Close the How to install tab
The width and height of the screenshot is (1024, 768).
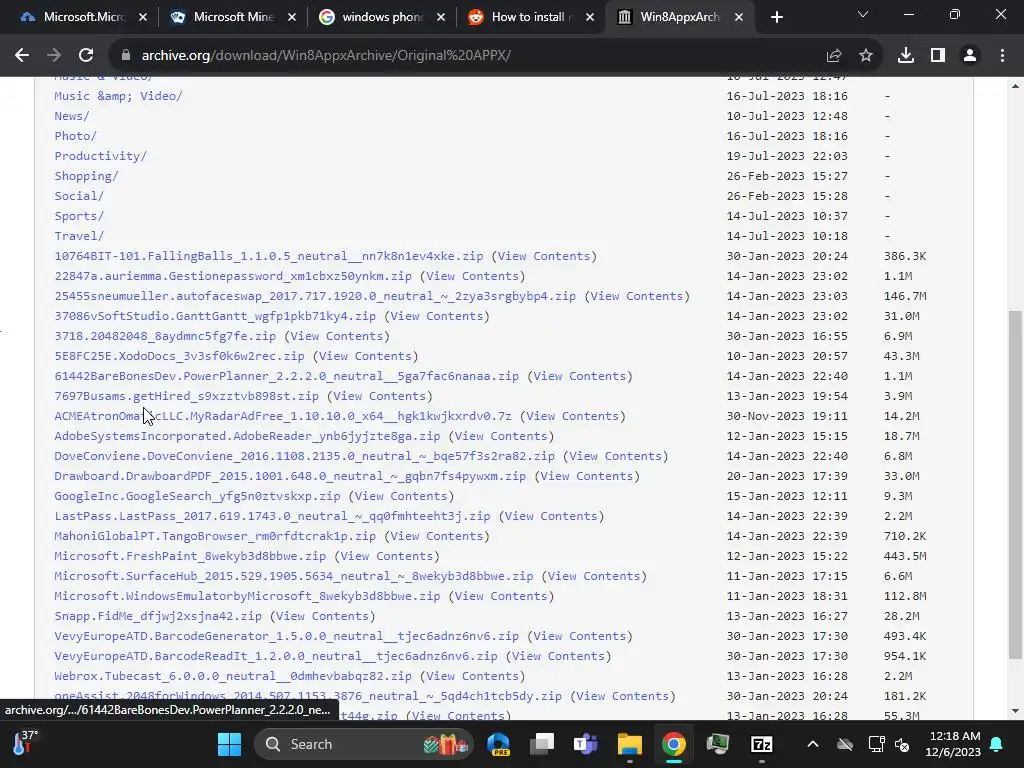tap(590, 17)
